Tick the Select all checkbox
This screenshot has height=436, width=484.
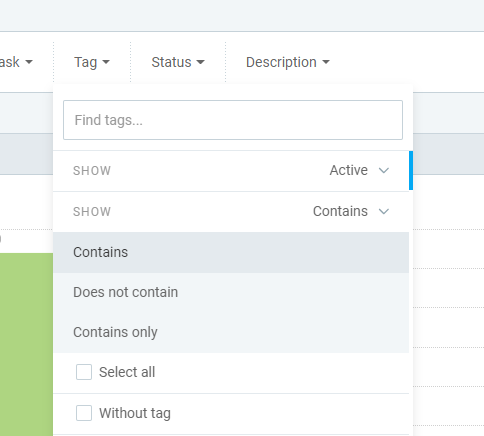click(84, 372)
